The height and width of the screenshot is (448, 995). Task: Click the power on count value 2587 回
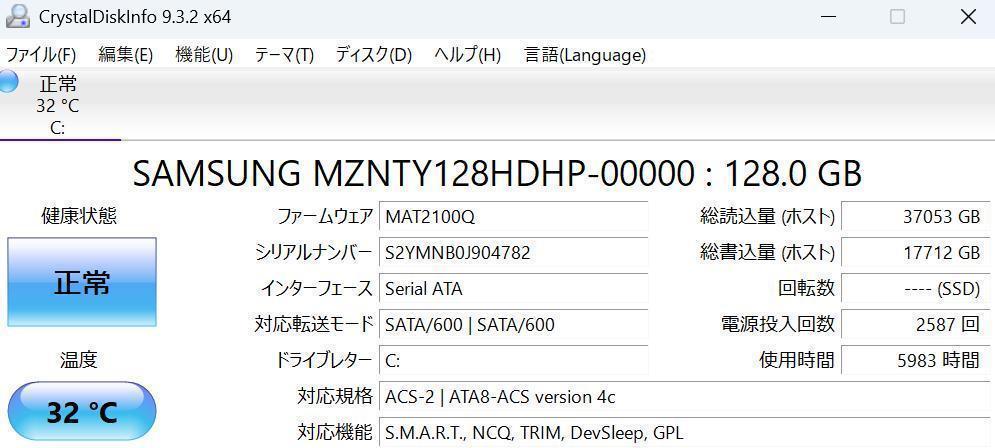click(915, 325)
